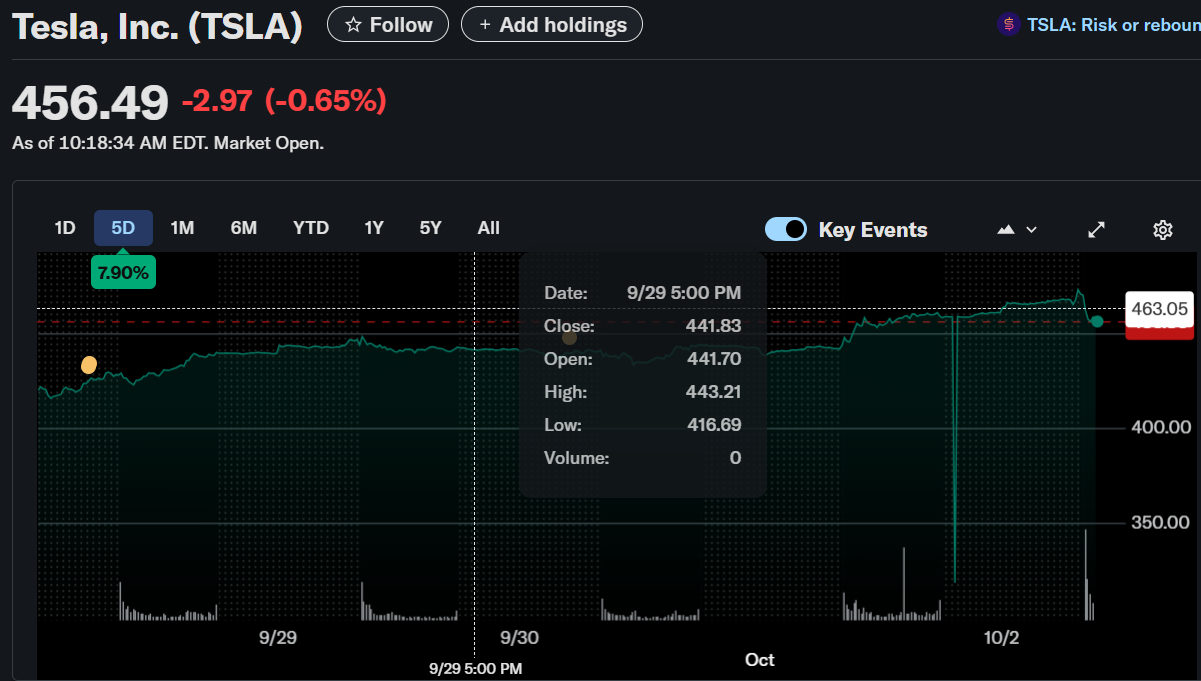Screen dimensions: 1201x681
Task: Select the All time range
Action: pyautogui.click(x=488, y=228)
